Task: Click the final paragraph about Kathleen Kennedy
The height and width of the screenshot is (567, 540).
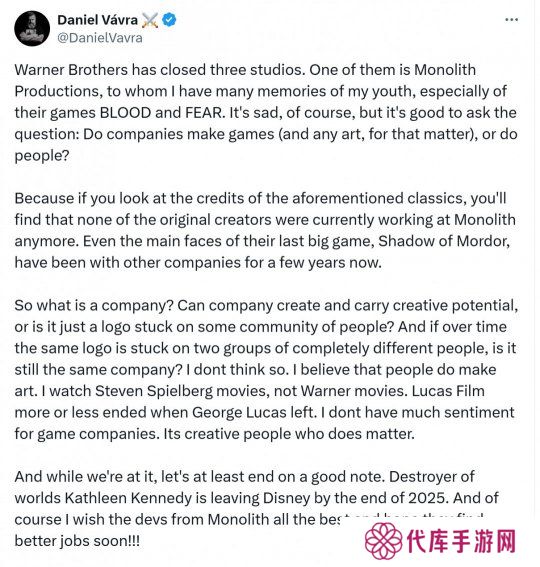Action: (x=256, y=508)
